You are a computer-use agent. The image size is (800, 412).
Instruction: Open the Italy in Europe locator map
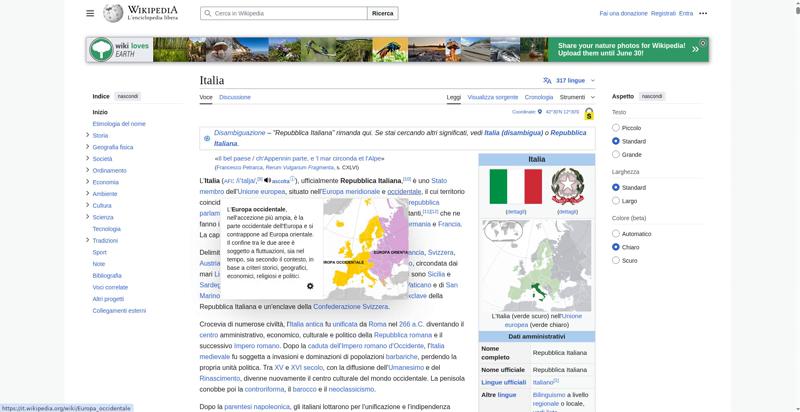537,265
